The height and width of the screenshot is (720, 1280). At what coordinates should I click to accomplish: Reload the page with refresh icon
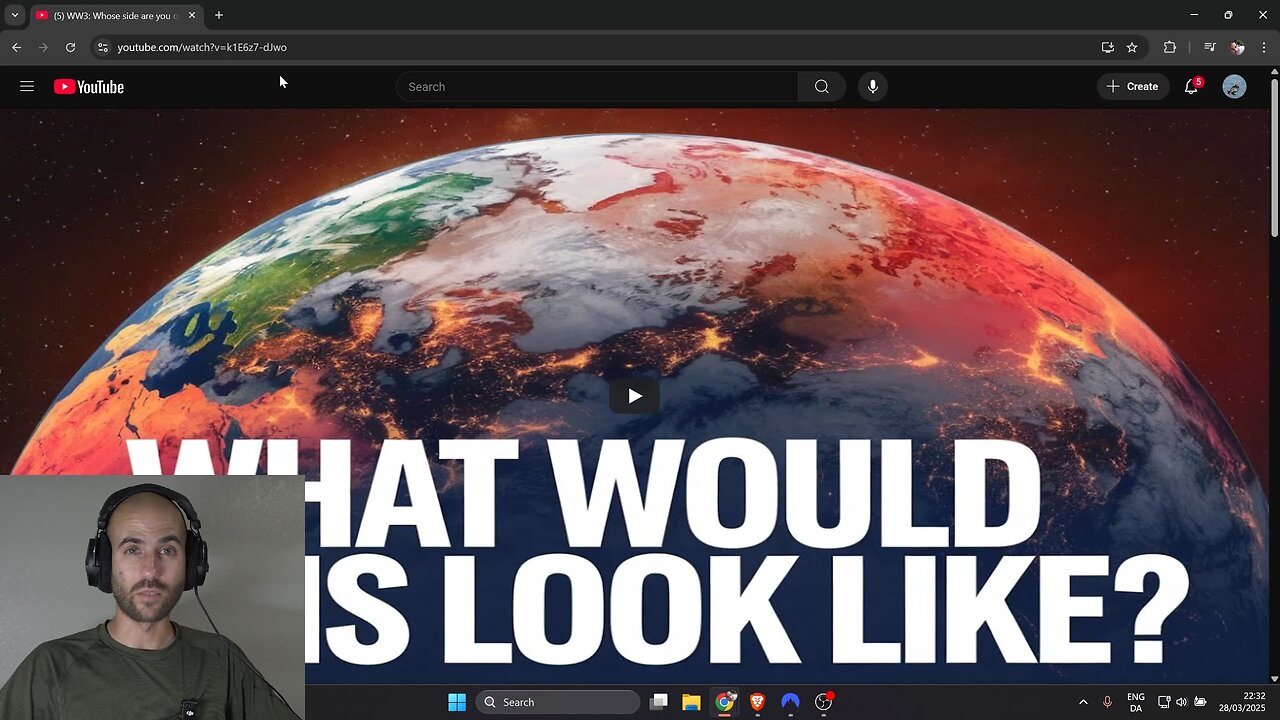[x=70, y=47]
